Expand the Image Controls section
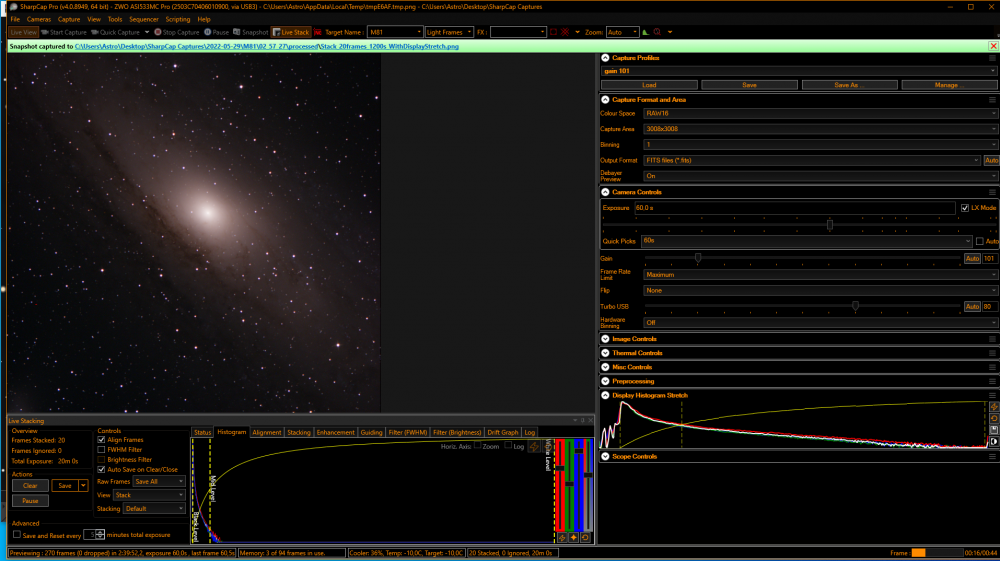The width and height of the screenshot is (1000, 561). [x=605, y=339]
